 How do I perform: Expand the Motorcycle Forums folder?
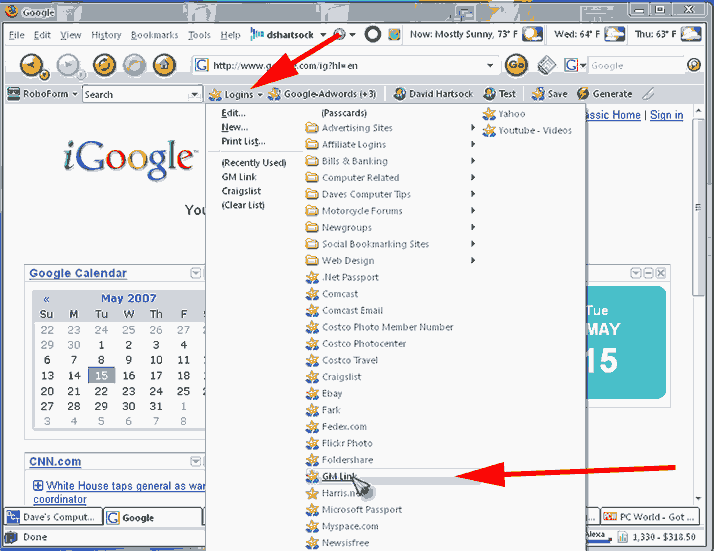tap(390, 211)
